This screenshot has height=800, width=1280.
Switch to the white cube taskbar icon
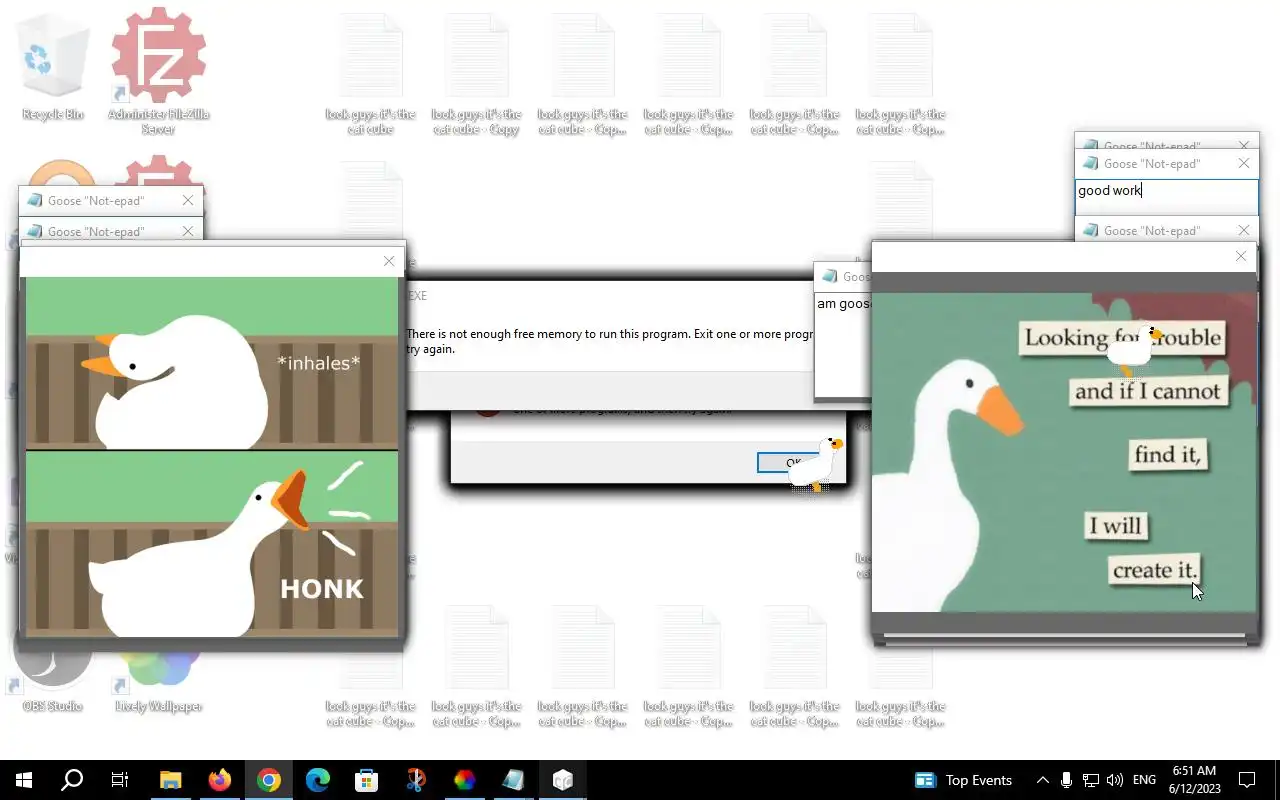pyautogui.click(x=563, y=780)
